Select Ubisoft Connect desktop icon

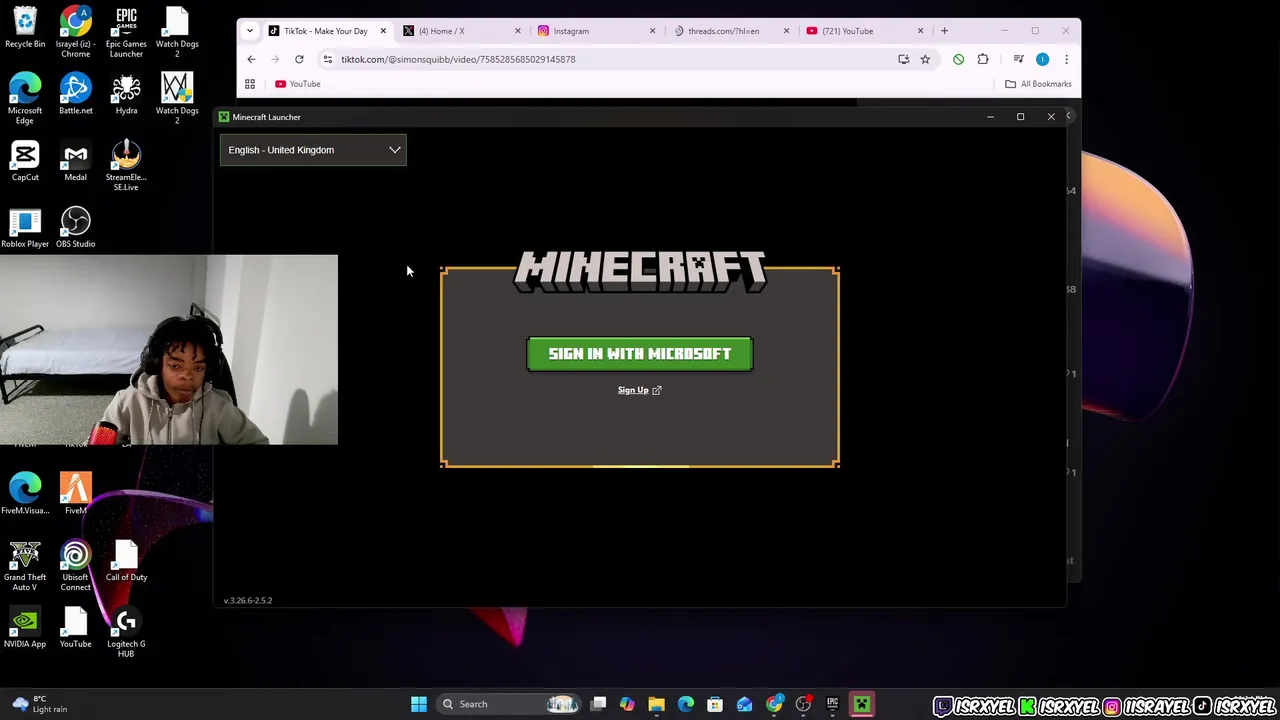coord(75,566)
